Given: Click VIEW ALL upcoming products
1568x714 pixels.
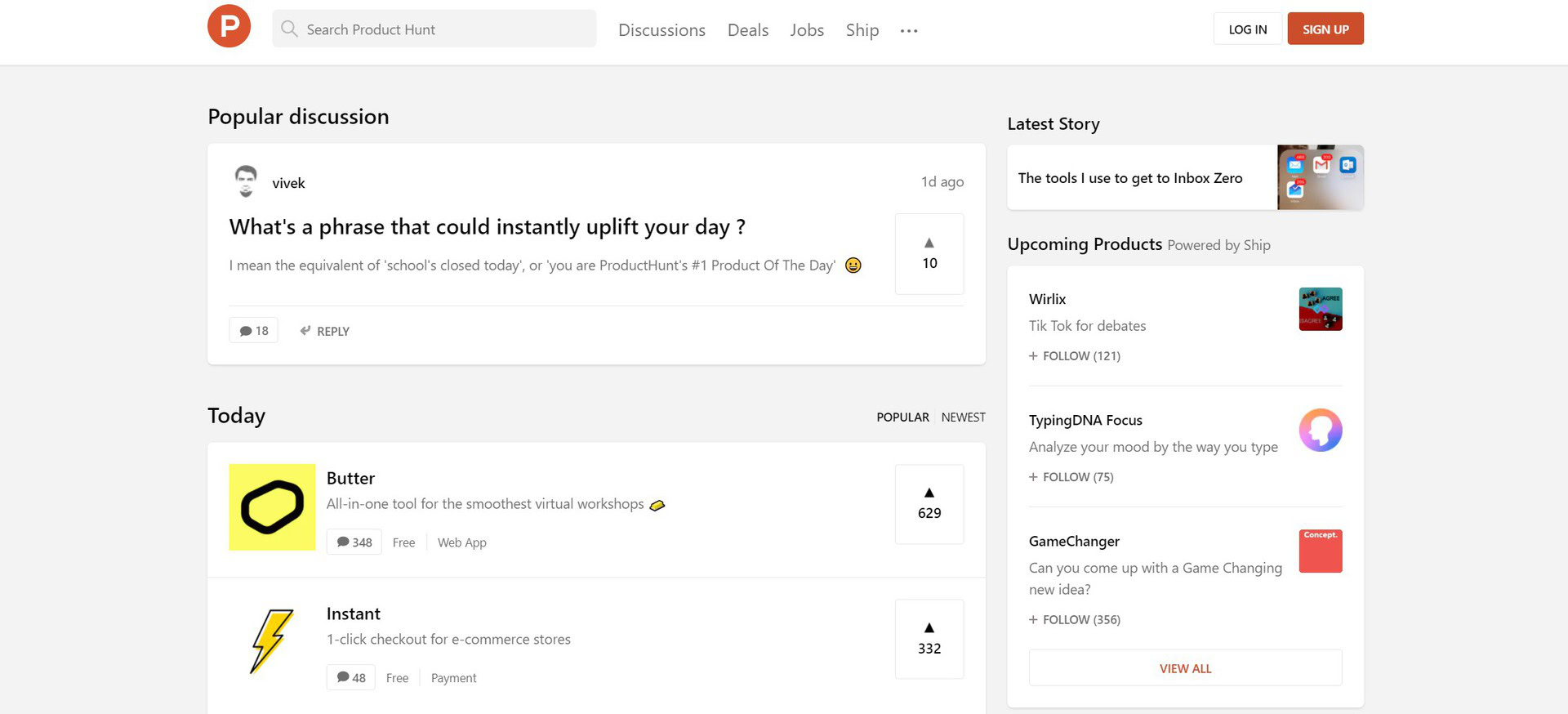Looking at the screenshot, I should (1185, 668).
